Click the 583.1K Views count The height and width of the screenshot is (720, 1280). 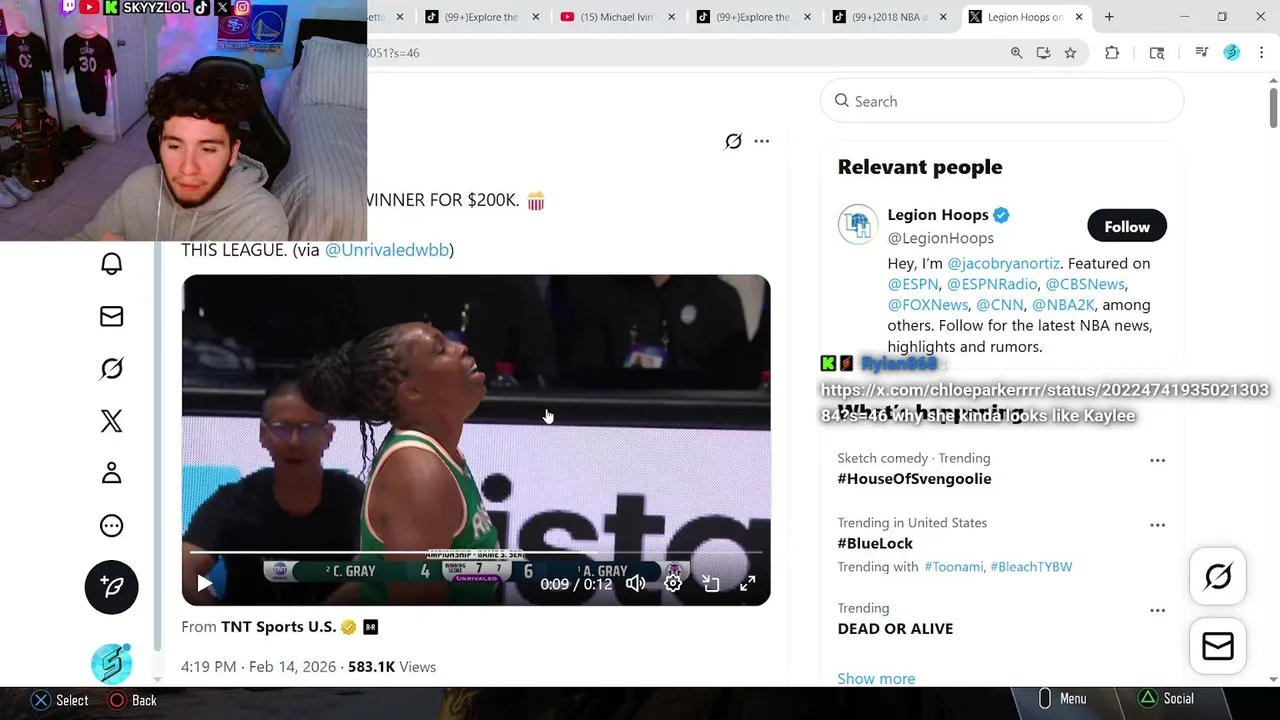pos(392,667)
